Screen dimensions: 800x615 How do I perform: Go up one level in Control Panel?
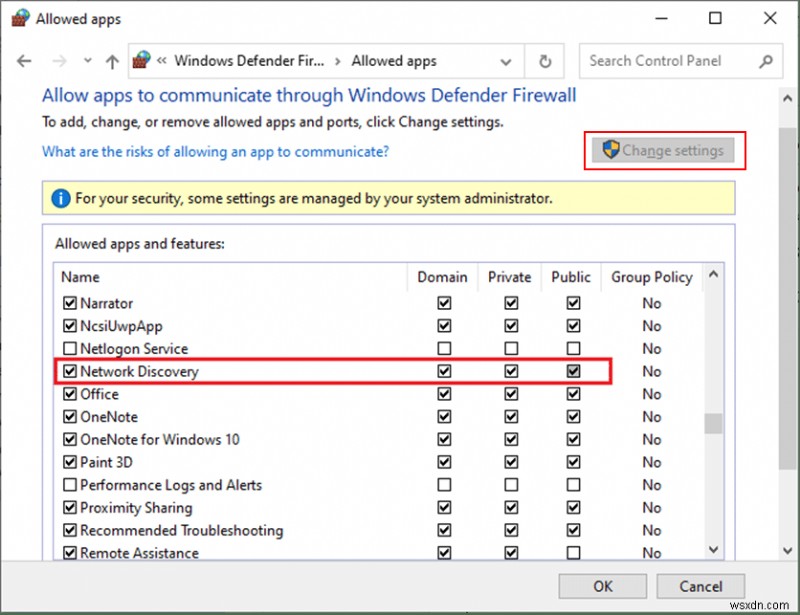111,61
